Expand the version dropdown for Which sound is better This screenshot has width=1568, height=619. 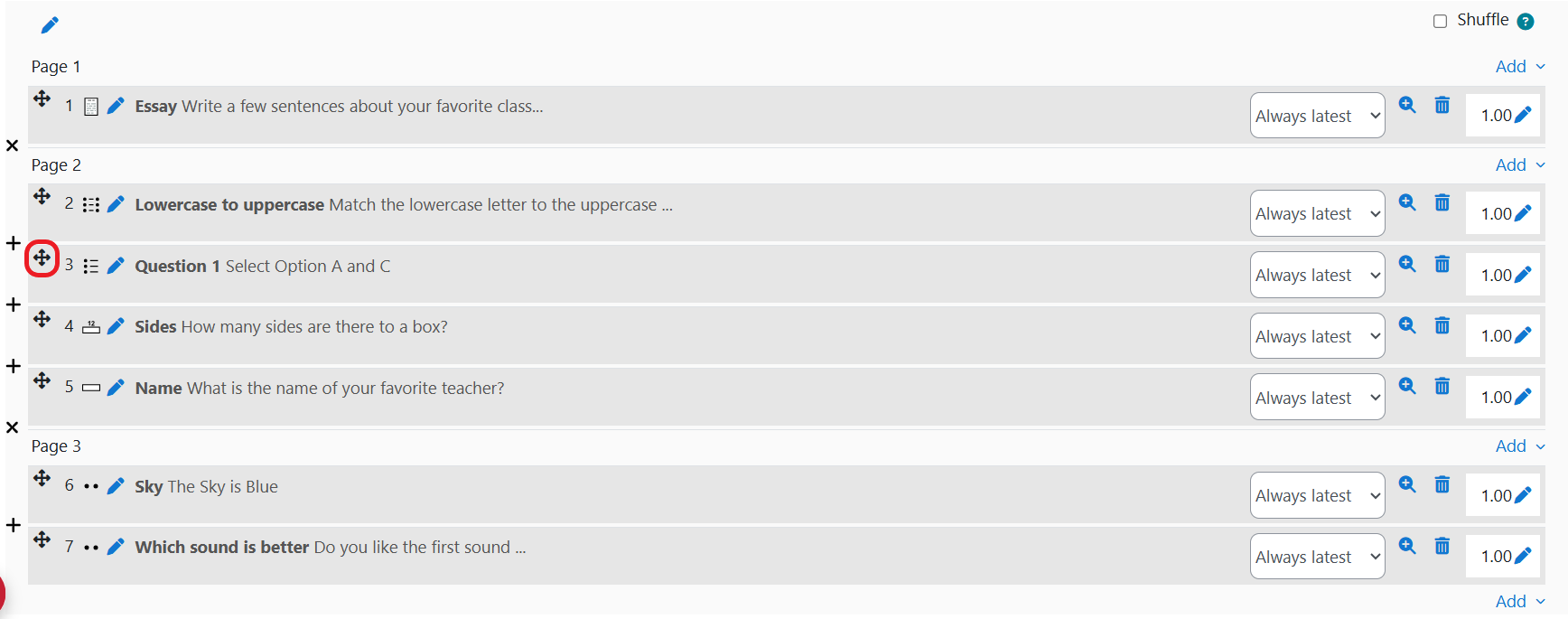(1316, 557)
